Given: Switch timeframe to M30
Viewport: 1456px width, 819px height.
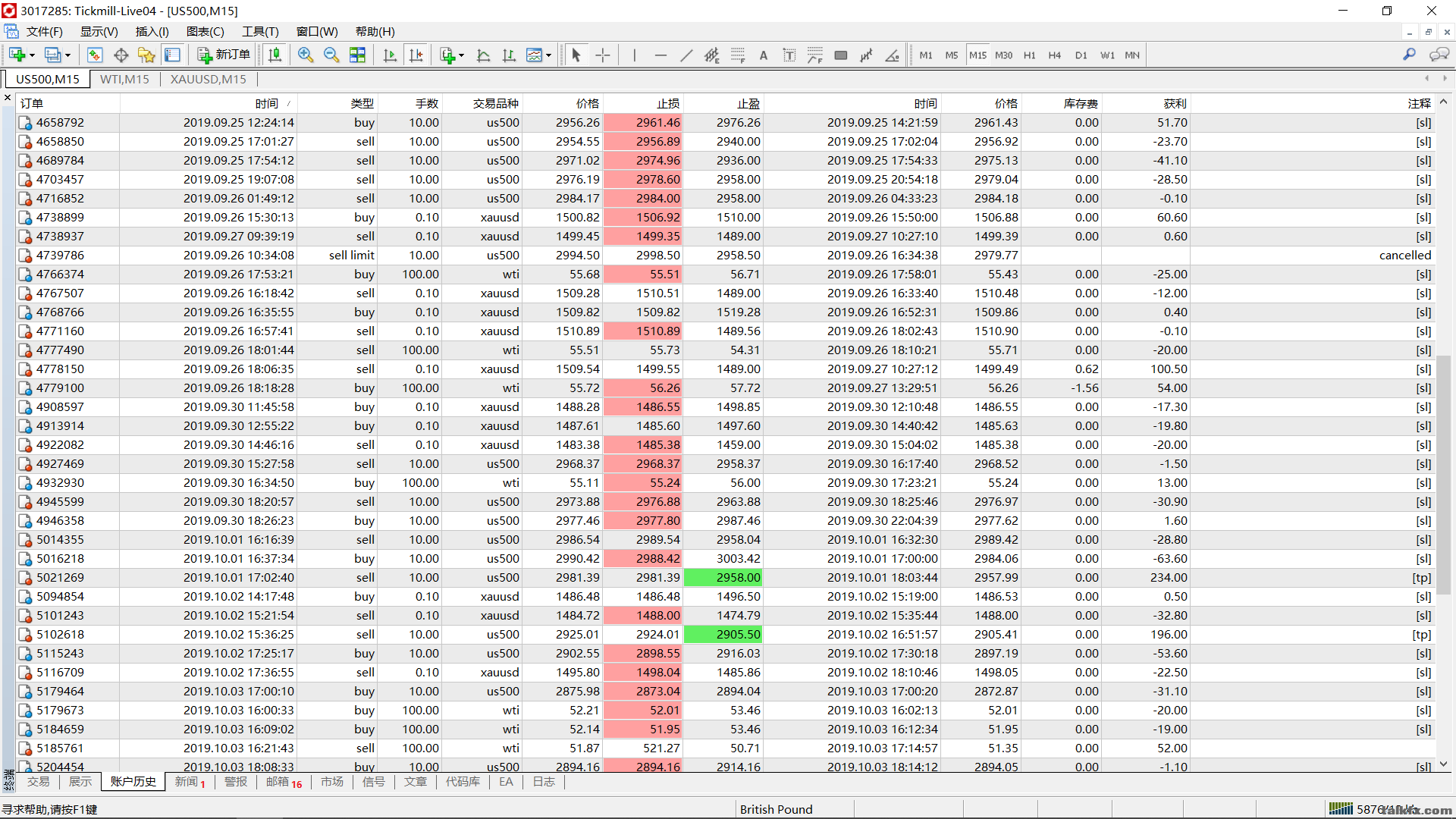Looking at the screenshot, I should (x=1004, y=55).
